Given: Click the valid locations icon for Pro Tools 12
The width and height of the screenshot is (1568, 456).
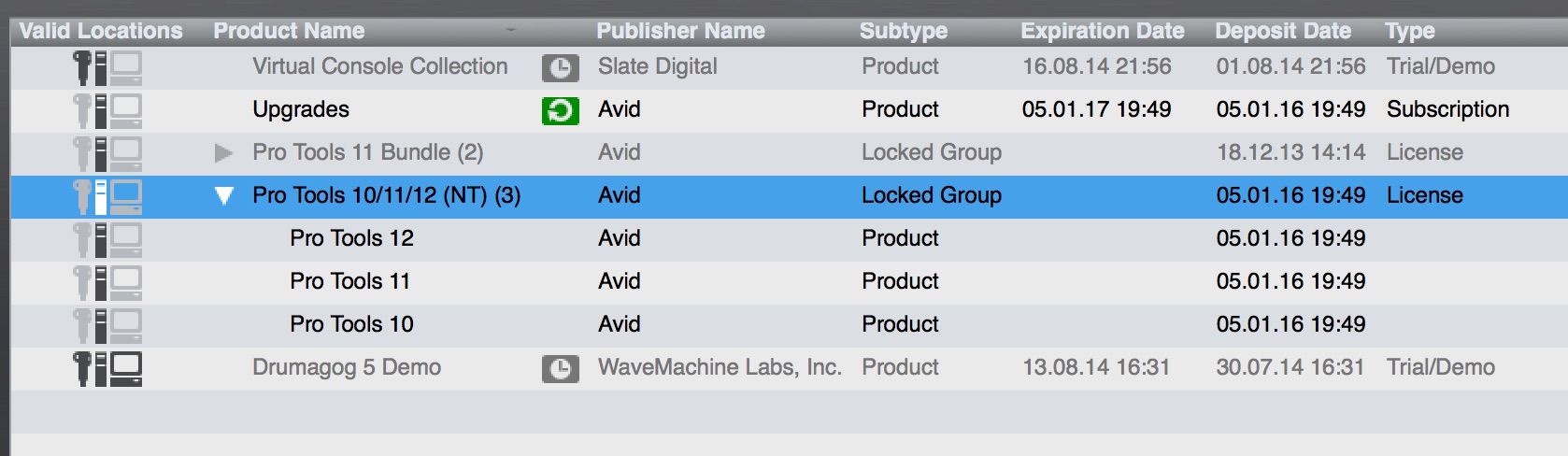Looking at the screenshot, I should coord(107,239).
